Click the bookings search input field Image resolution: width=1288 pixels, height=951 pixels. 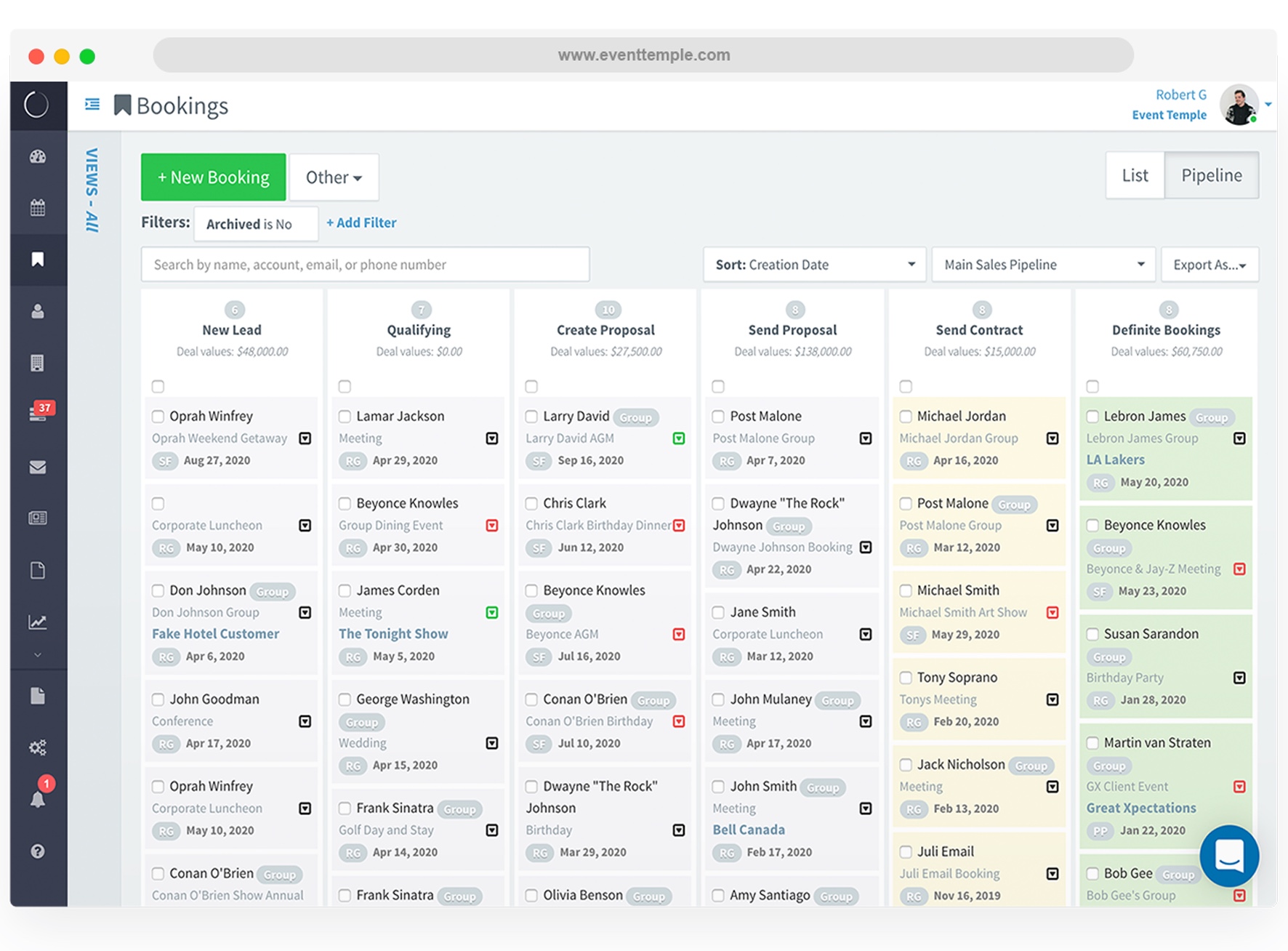click(x=365, y=265)
